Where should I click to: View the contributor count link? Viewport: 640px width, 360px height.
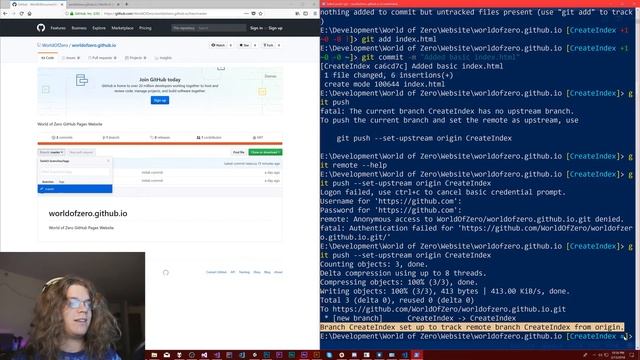tap(209, 138)
